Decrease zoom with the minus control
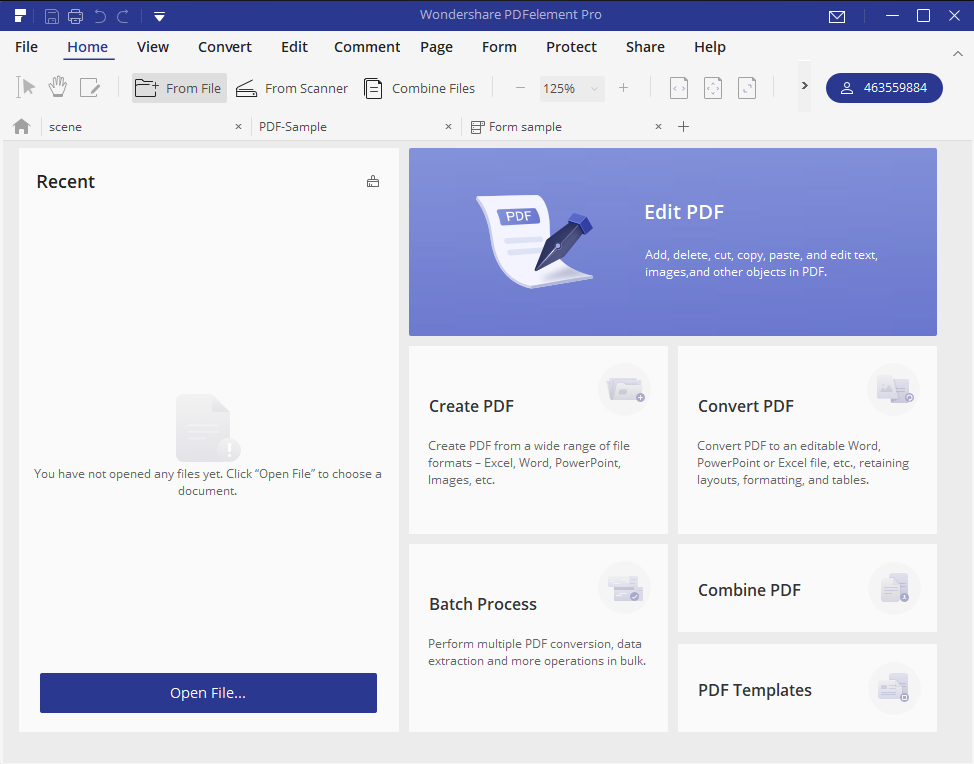Screen dimensions: 974x764 [x=520, y=88]
